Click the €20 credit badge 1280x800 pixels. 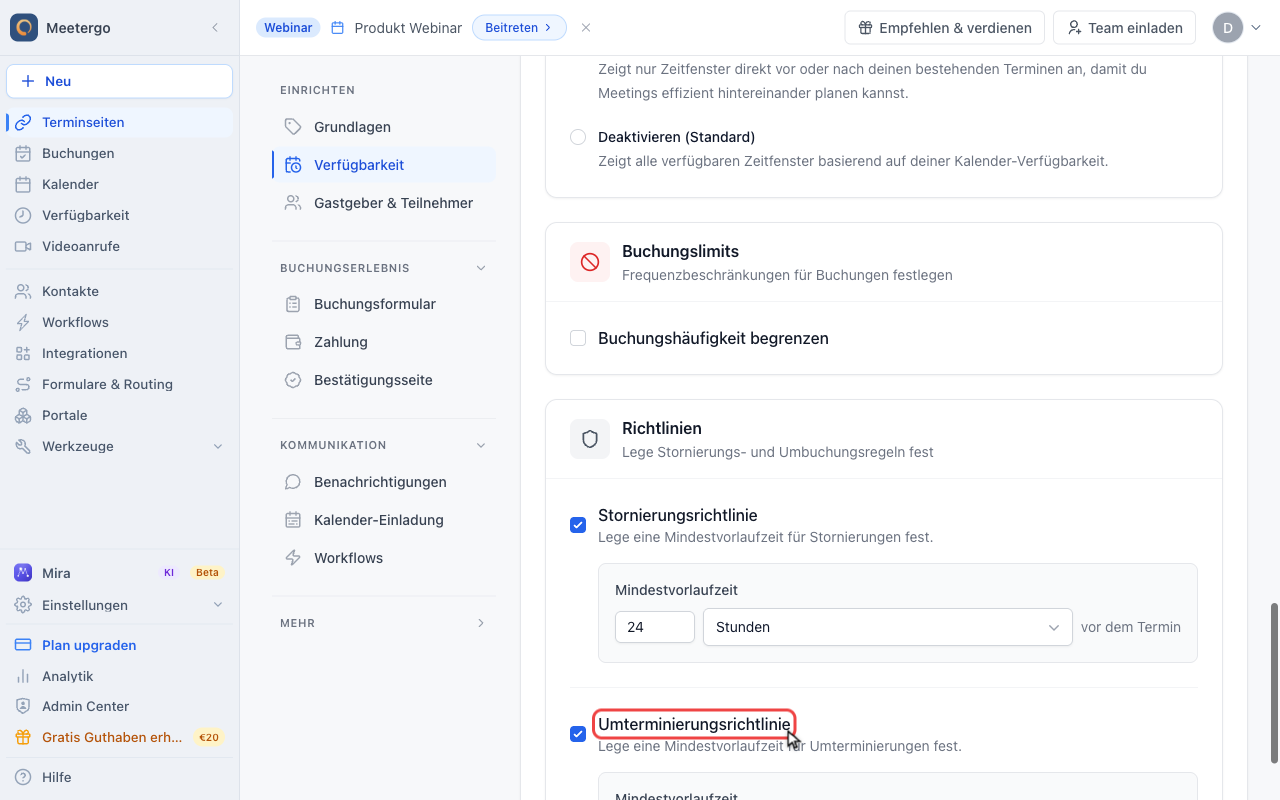click(x=209, y=738)
